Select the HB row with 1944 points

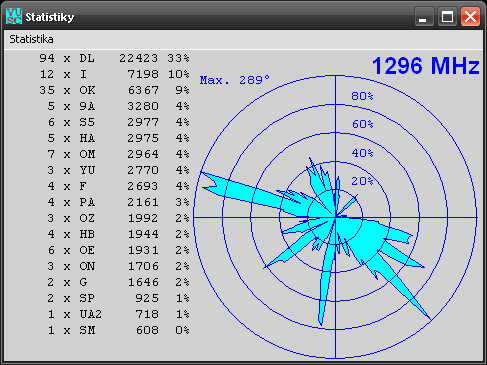pyautogui.click(x=114, y=234)
